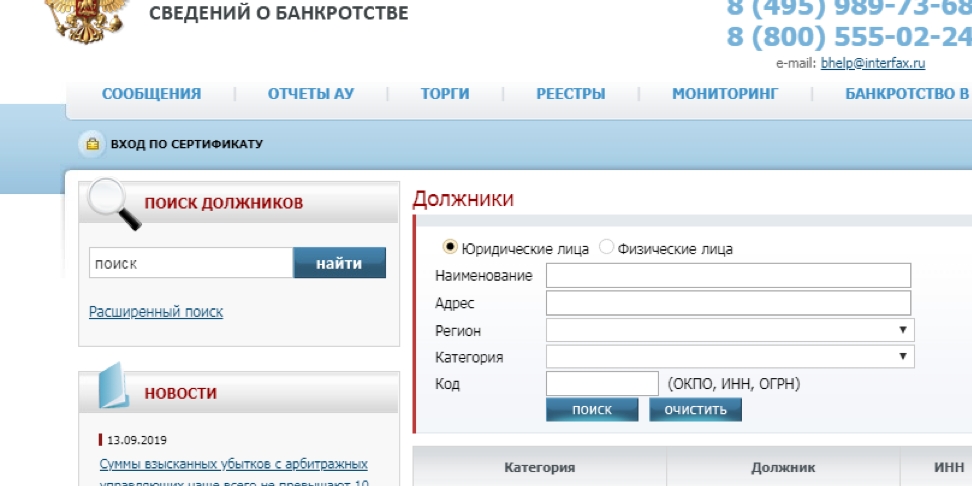The width and height of the screenshot is (972, 486).
Task: Open the Реестры menu item
Action: 570,94
